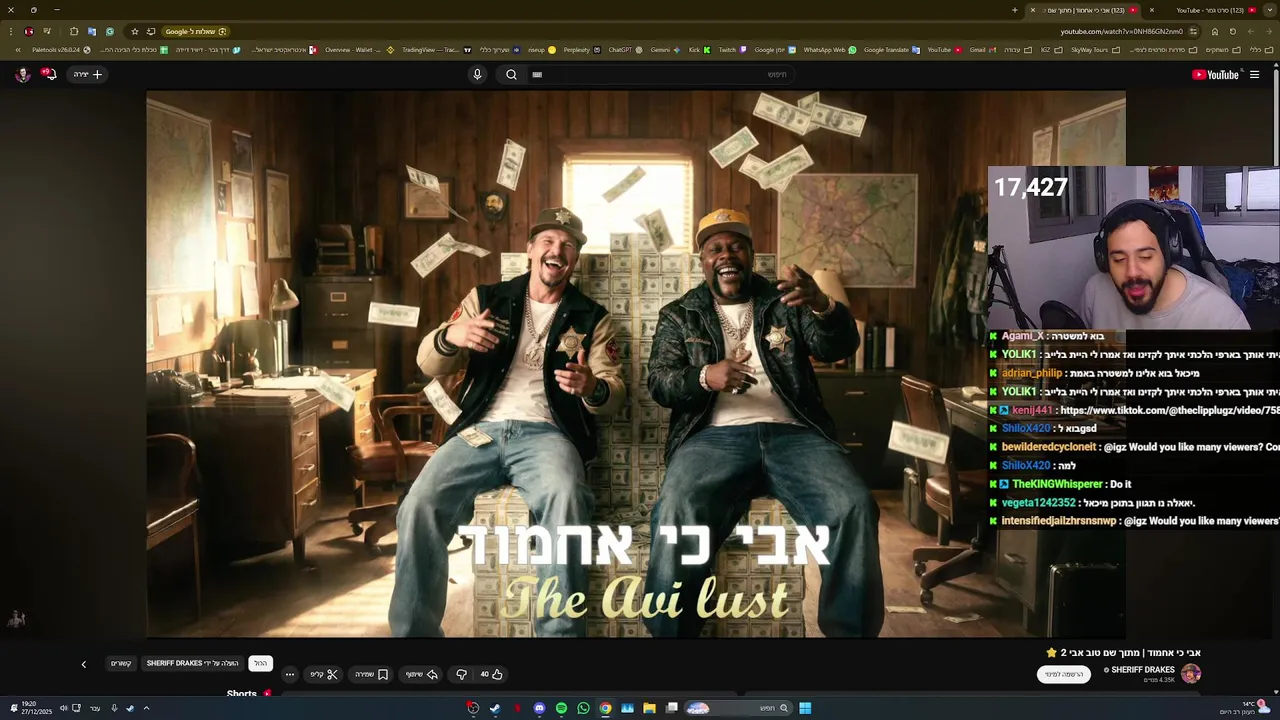Screen dimensions: 1280x720
Task: Open the YouTube hamburger guide menu
Action: pos(1254,74)
